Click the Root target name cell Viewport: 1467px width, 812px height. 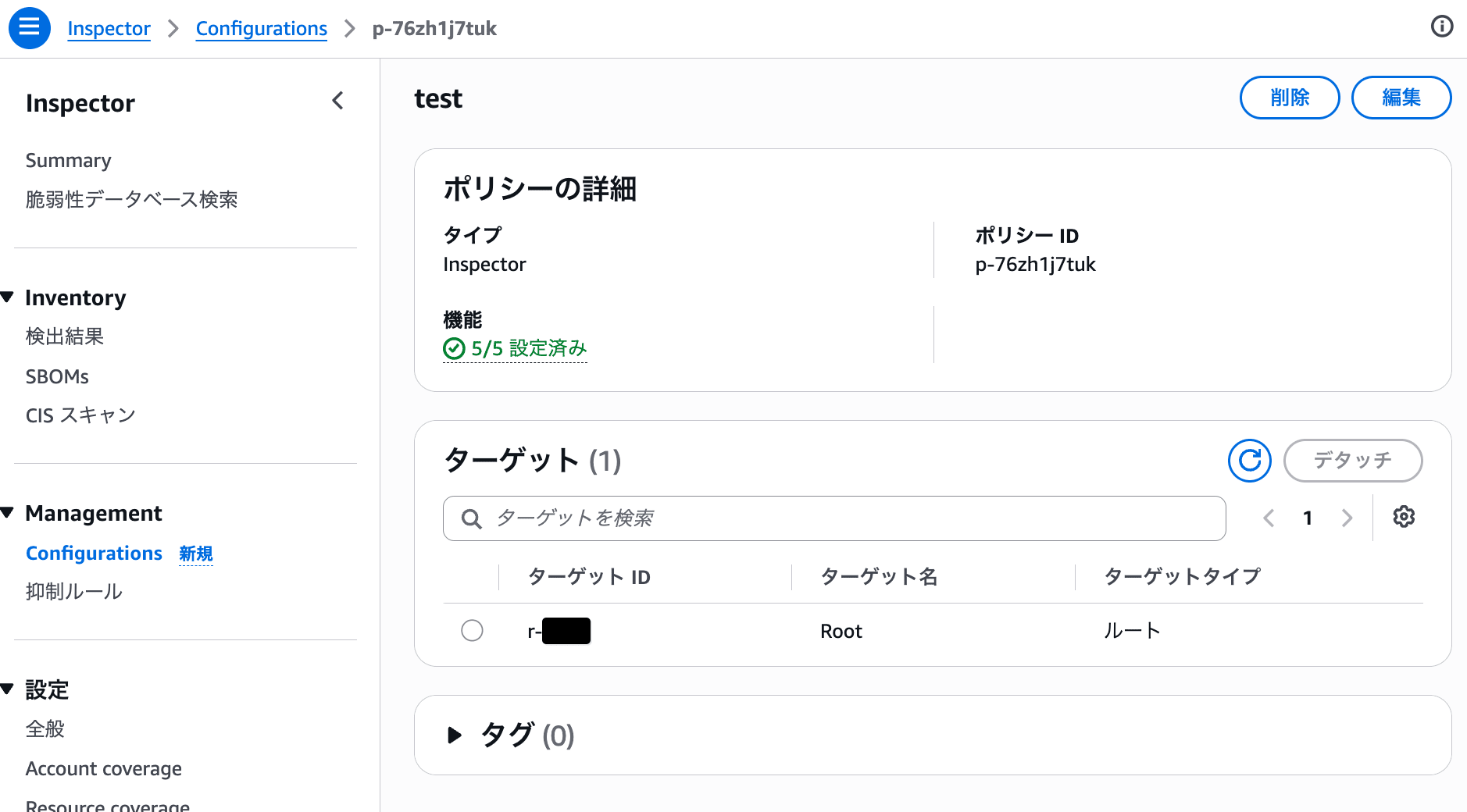pyautogui.click(x=841, y=631)
